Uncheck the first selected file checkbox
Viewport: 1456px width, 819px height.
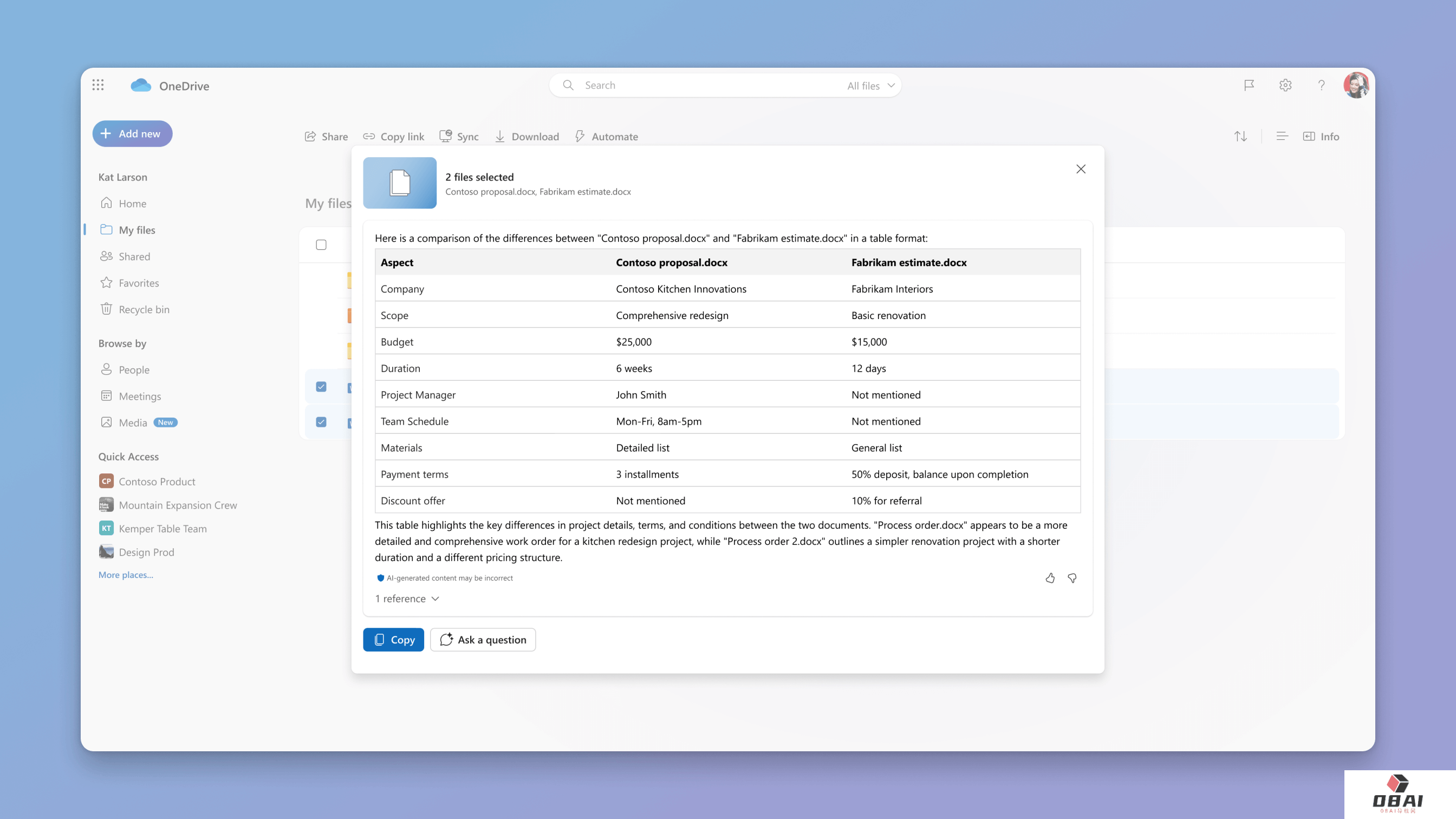(321, 387)
